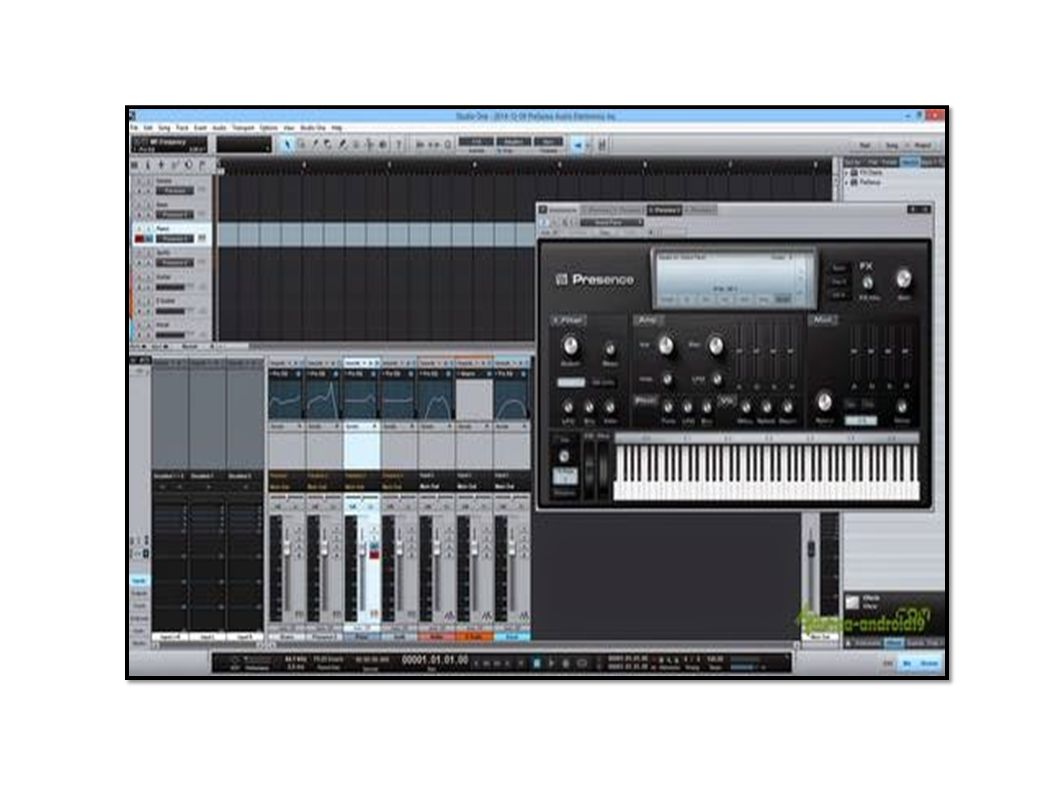Click the Mix button at bottom right
The width and height of the screenshot is (1058, 793).
pos(908,664)
